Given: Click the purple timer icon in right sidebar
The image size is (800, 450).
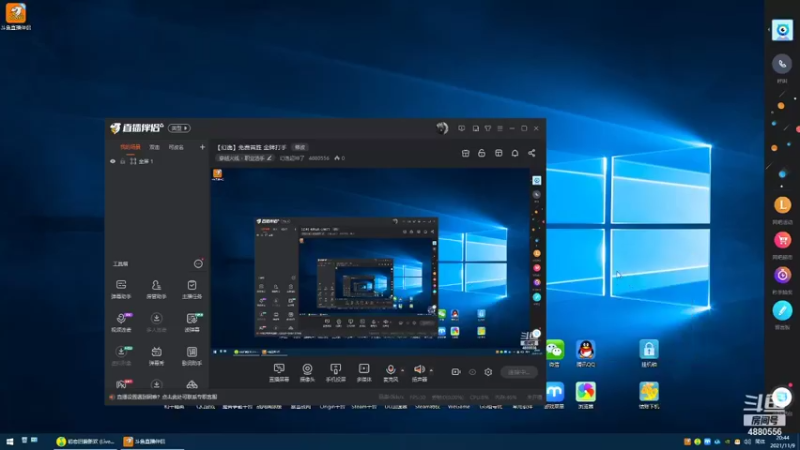Looking at the screenshot, I should (782, 276).
